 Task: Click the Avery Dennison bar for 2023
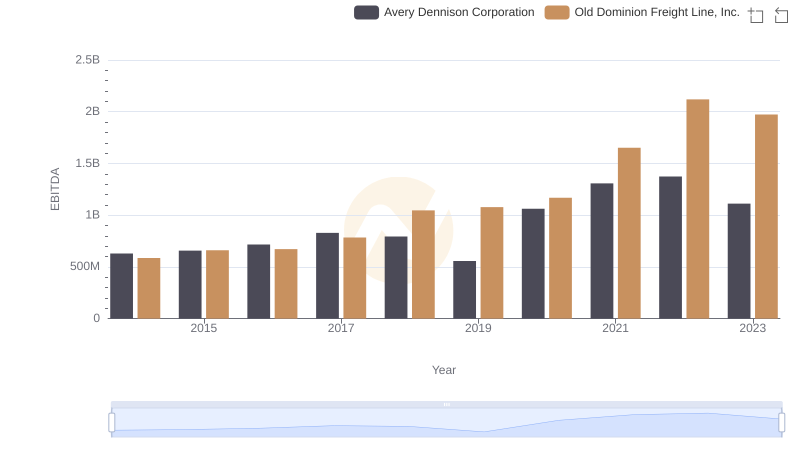[x=739, y=261]
